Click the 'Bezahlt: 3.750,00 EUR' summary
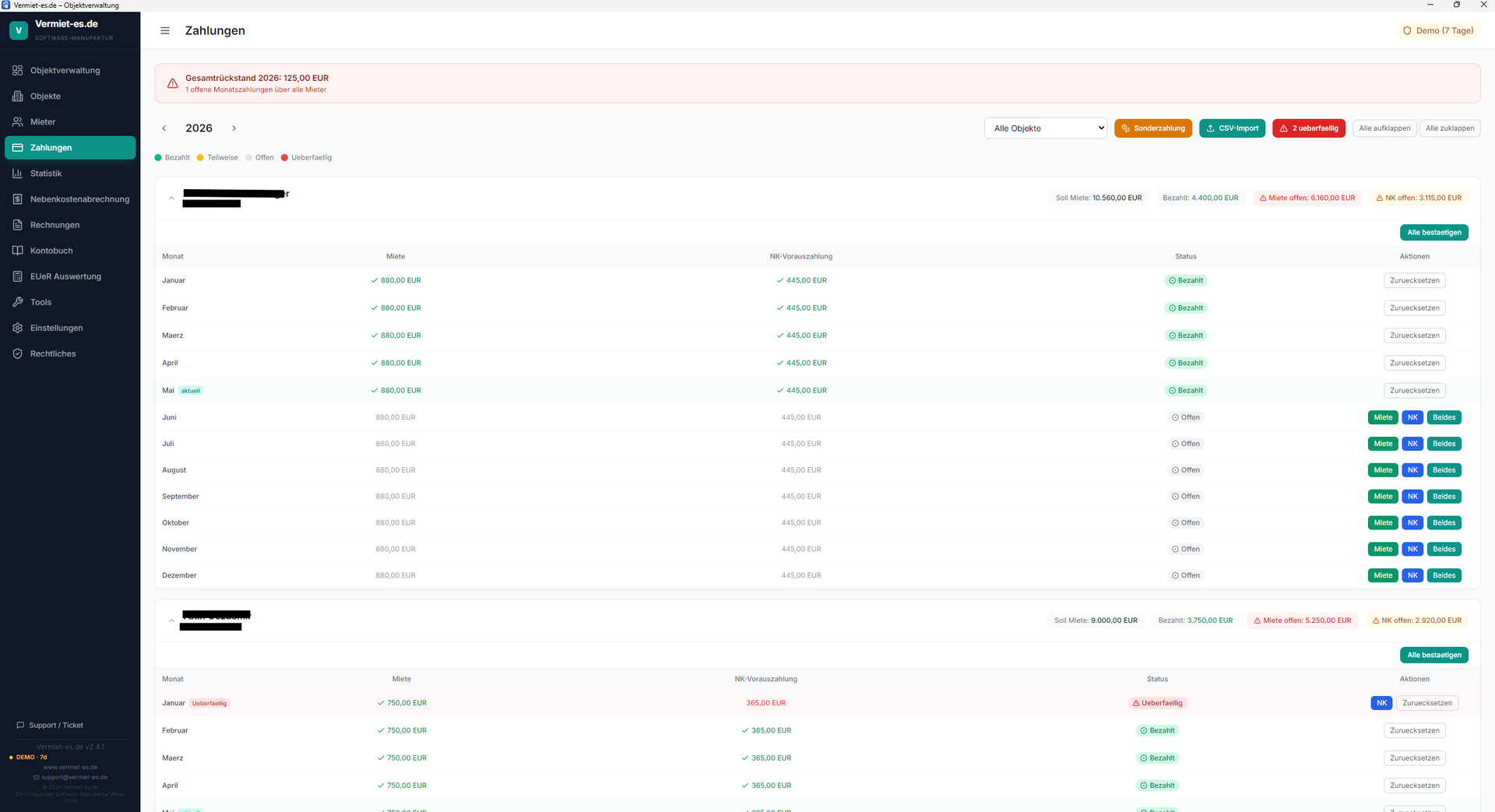The width and height of the screenshot is (1495, 812). 1195,621
